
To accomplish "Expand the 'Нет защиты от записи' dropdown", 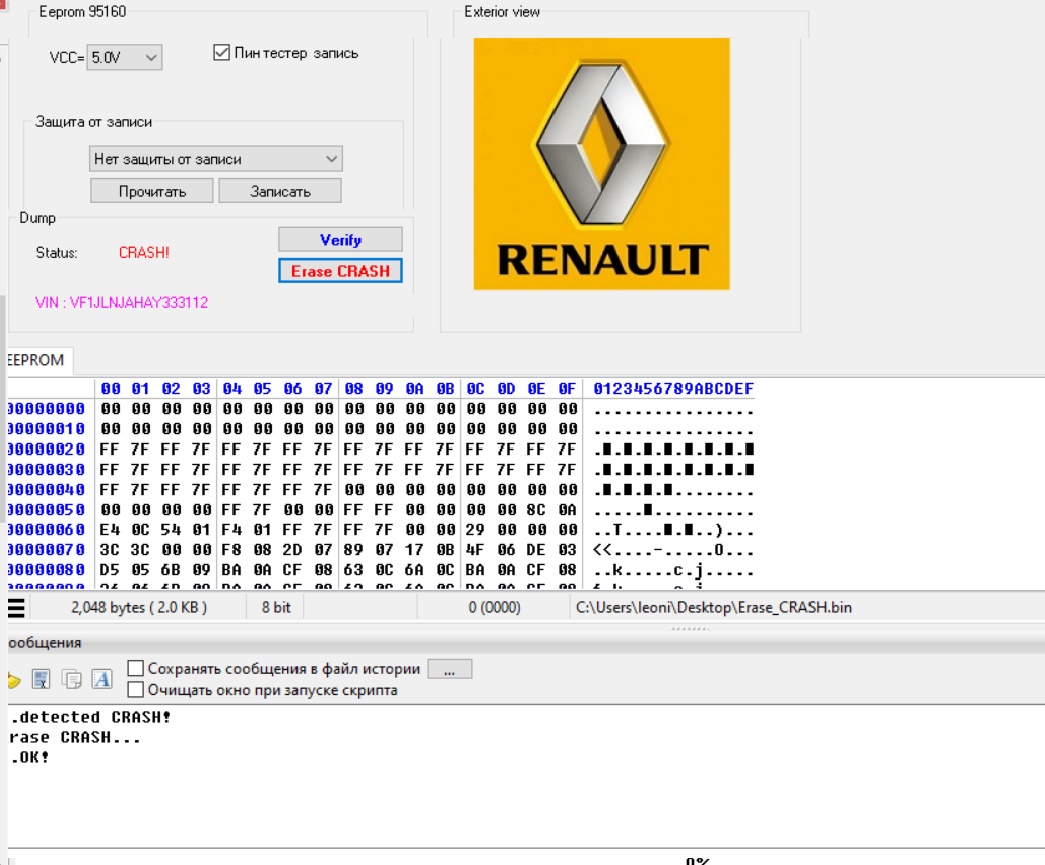I will tap(215, 159).
